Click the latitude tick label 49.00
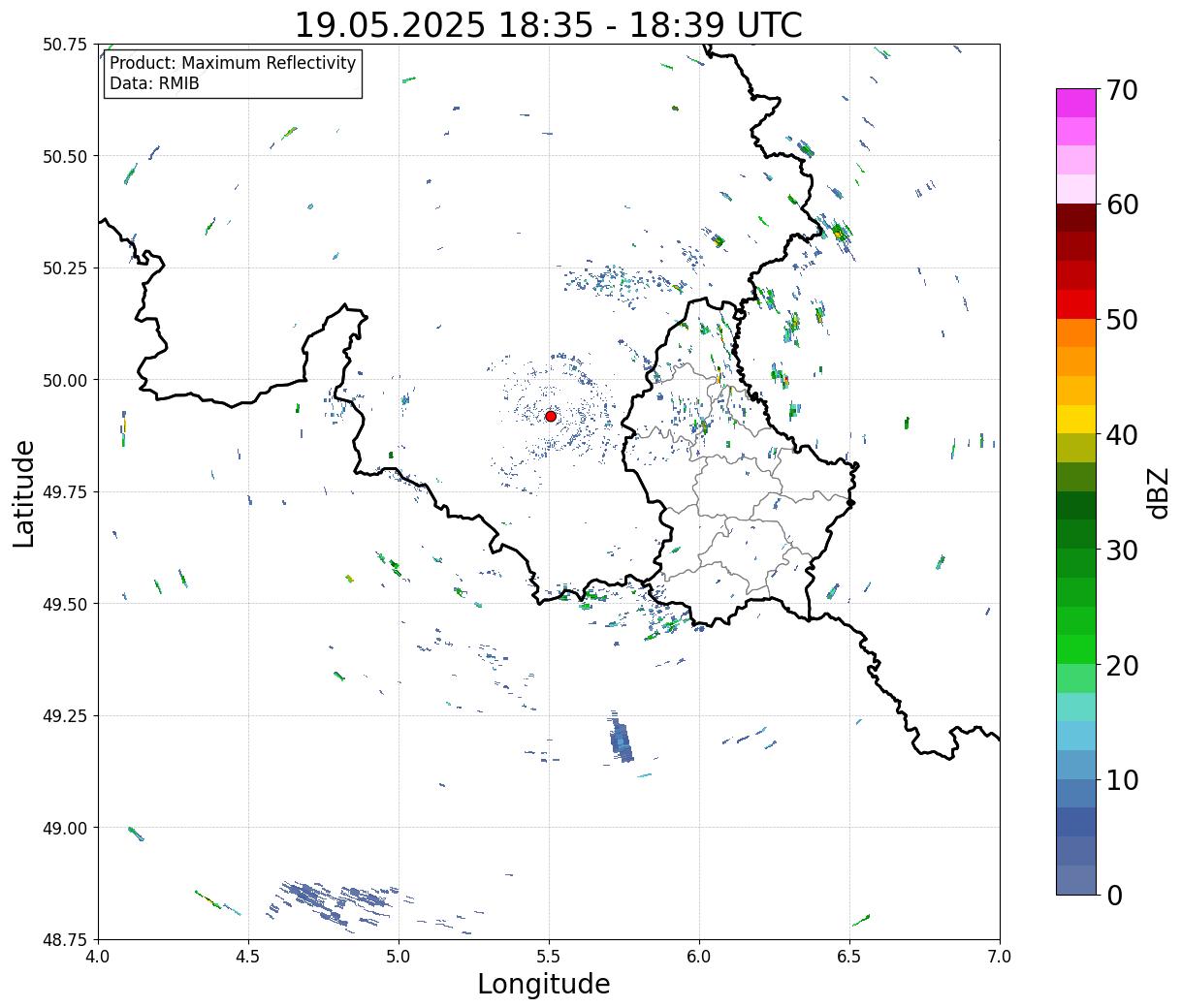Image resolution: width=1182 pixels, height=1008 pixels. 65,828
